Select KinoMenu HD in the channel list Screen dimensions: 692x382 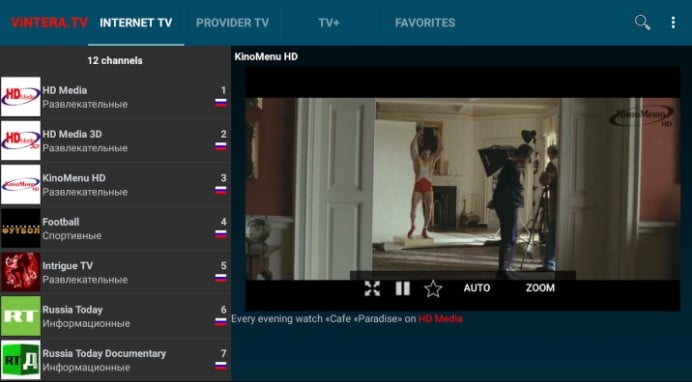pos(115,184)
